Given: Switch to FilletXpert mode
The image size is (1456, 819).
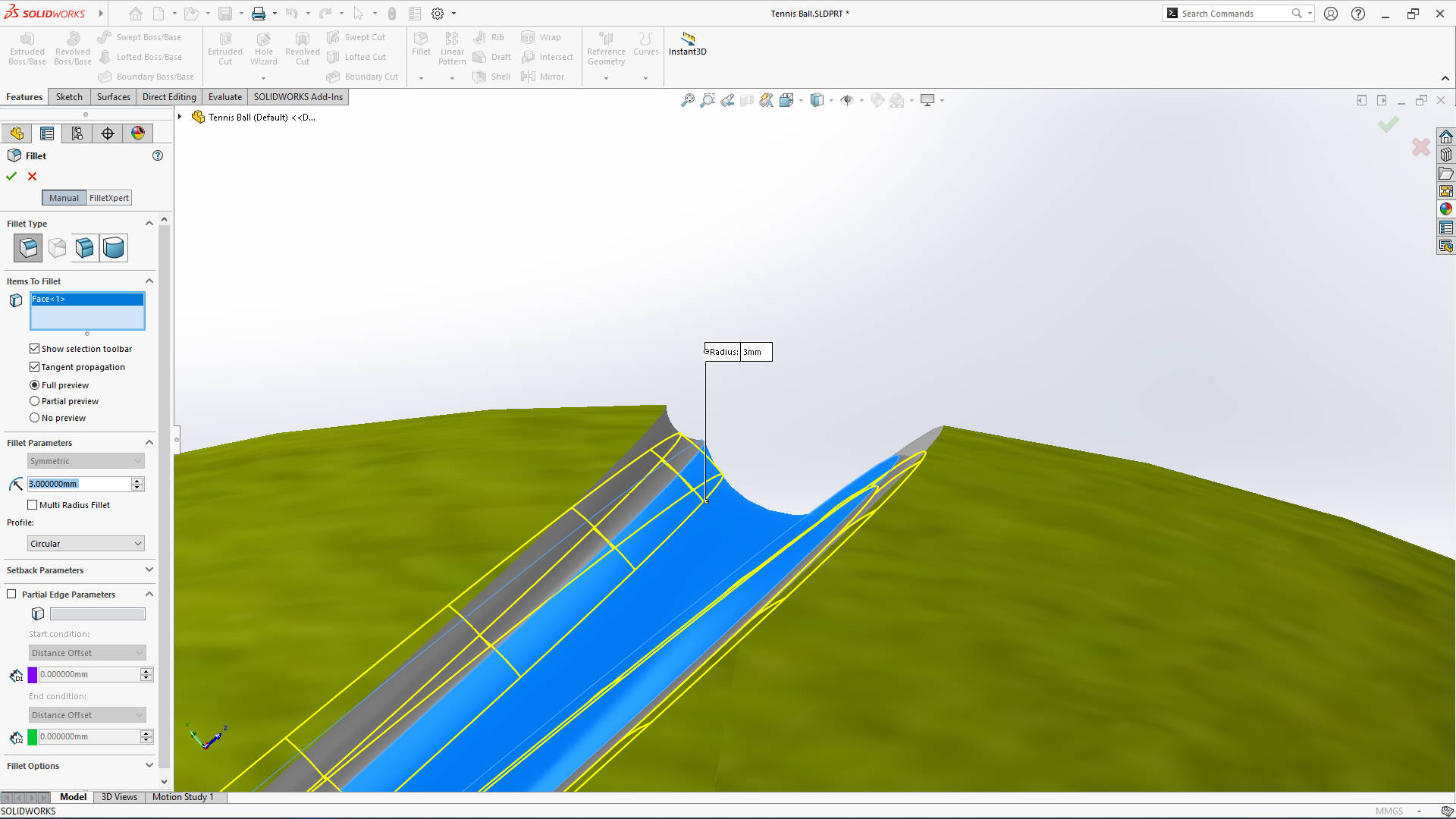Looking at the screenshot, I should [x=108, y=198].
